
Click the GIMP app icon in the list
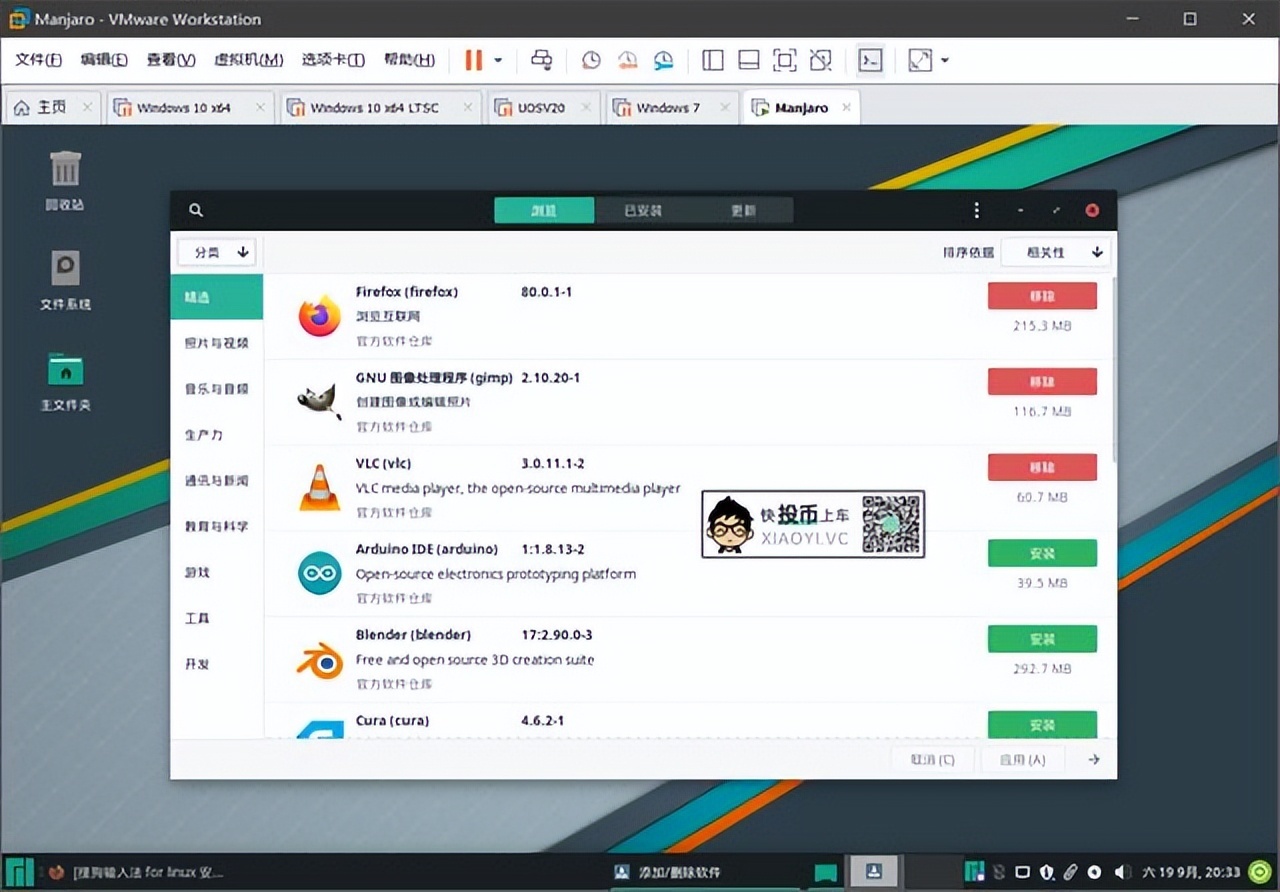pyautogui.click(x=319, y=401)
